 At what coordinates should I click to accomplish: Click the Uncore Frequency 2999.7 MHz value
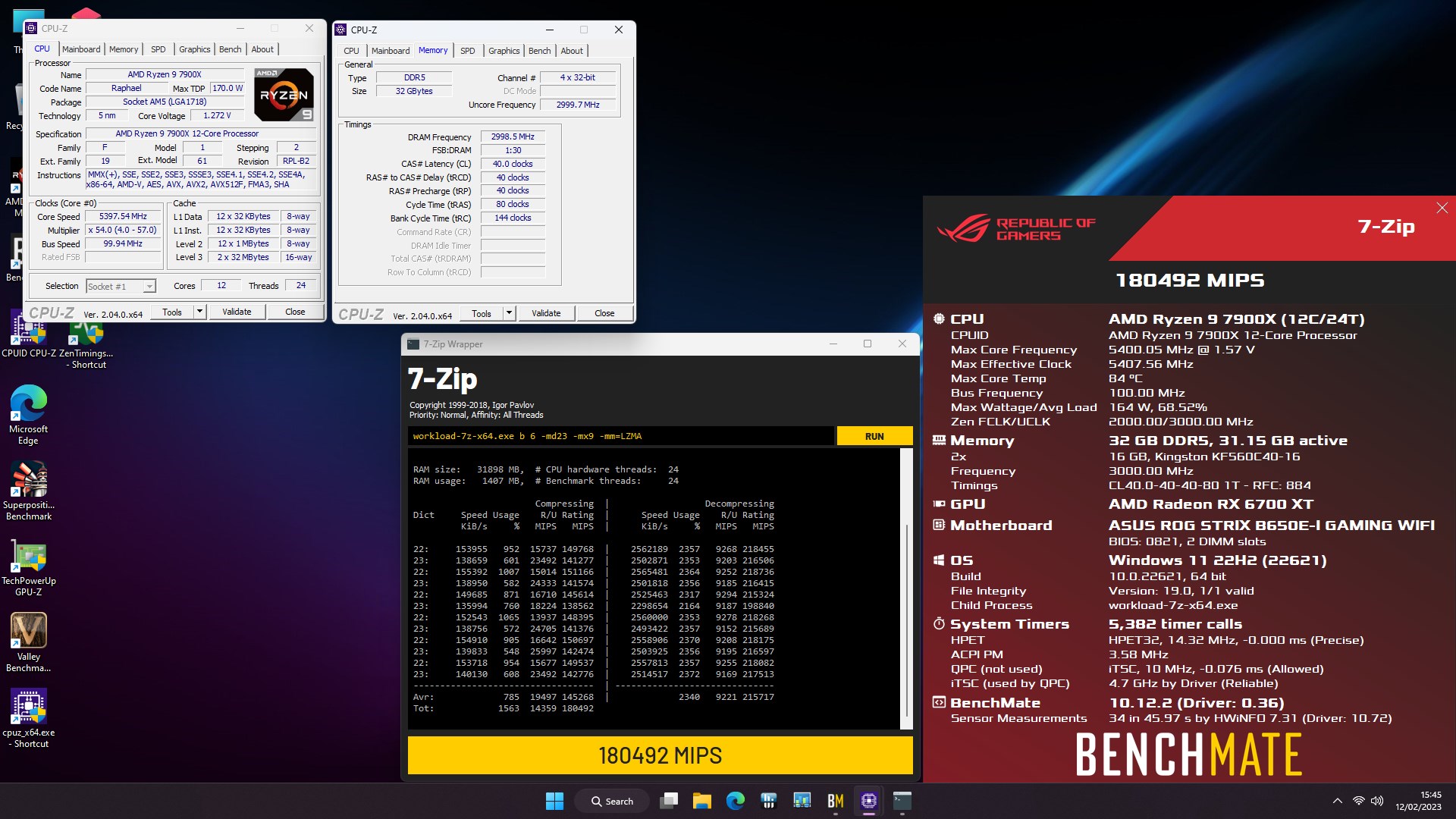click(578, 105)
